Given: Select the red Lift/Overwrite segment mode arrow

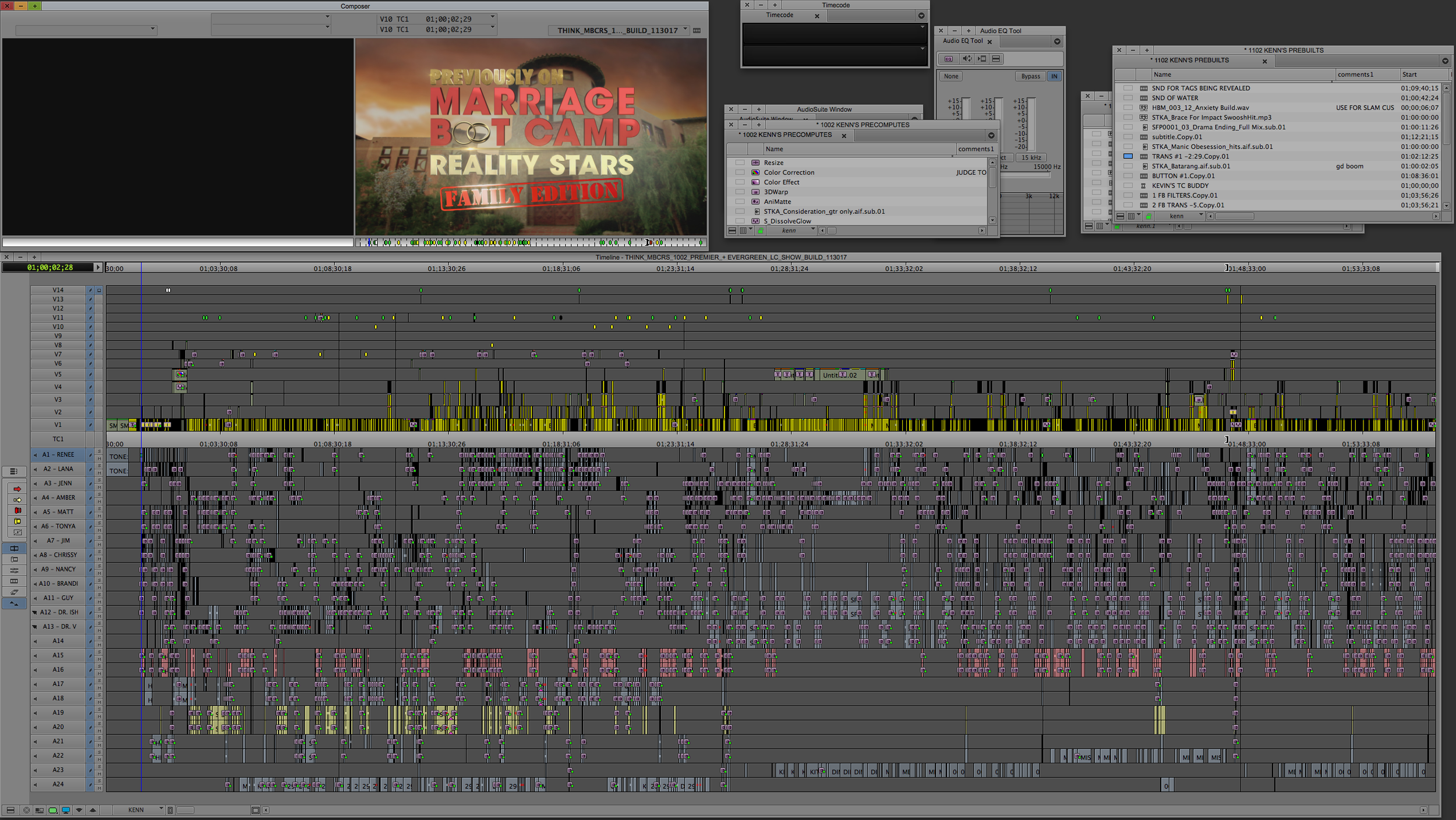Looking at the screenshot, I should click(17, 489).
